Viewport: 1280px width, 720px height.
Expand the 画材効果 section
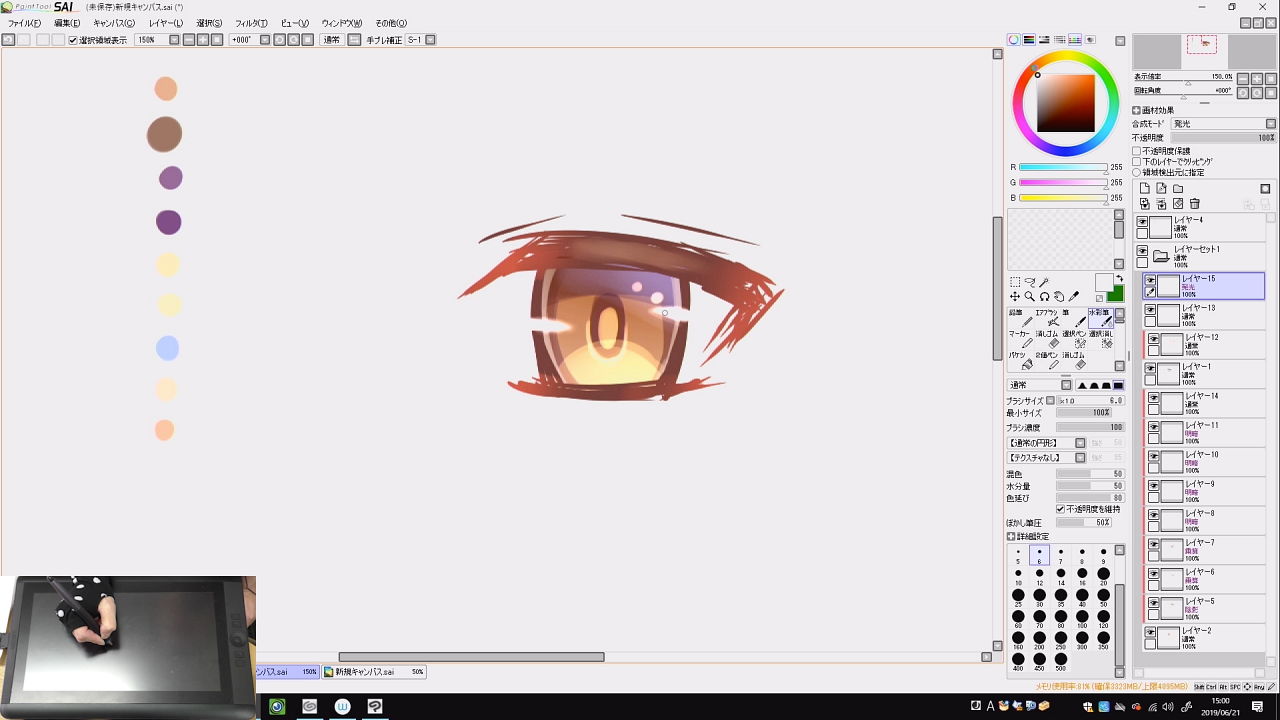1137,111
